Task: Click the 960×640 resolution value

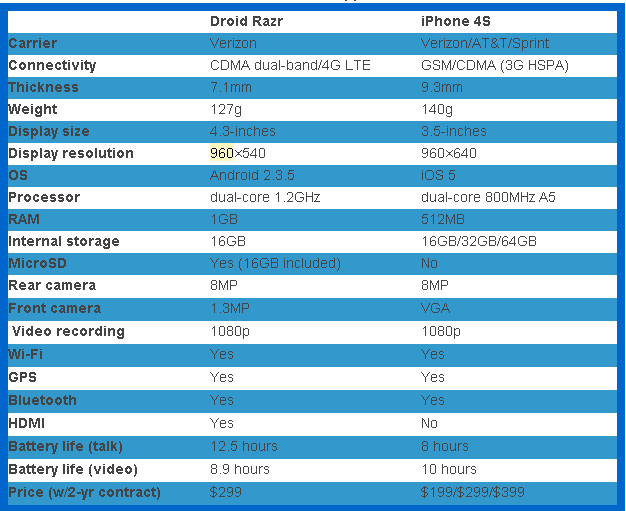Action: point(449,153)
